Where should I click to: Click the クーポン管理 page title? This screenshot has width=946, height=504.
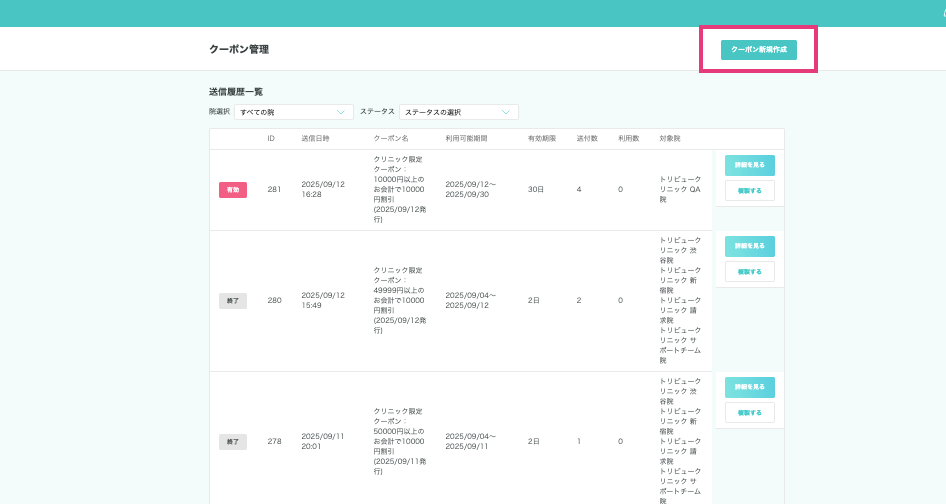click(238, 49)
